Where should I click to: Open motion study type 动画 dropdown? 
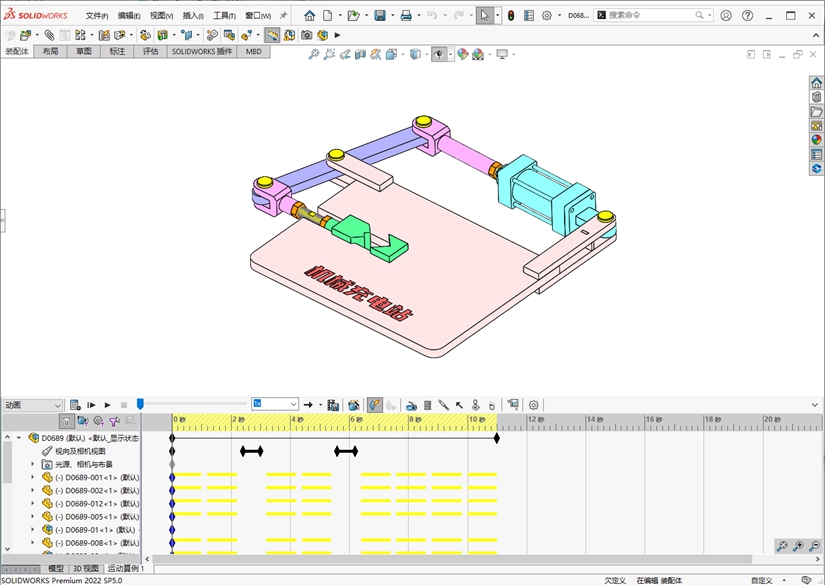(x=33, y=405)
